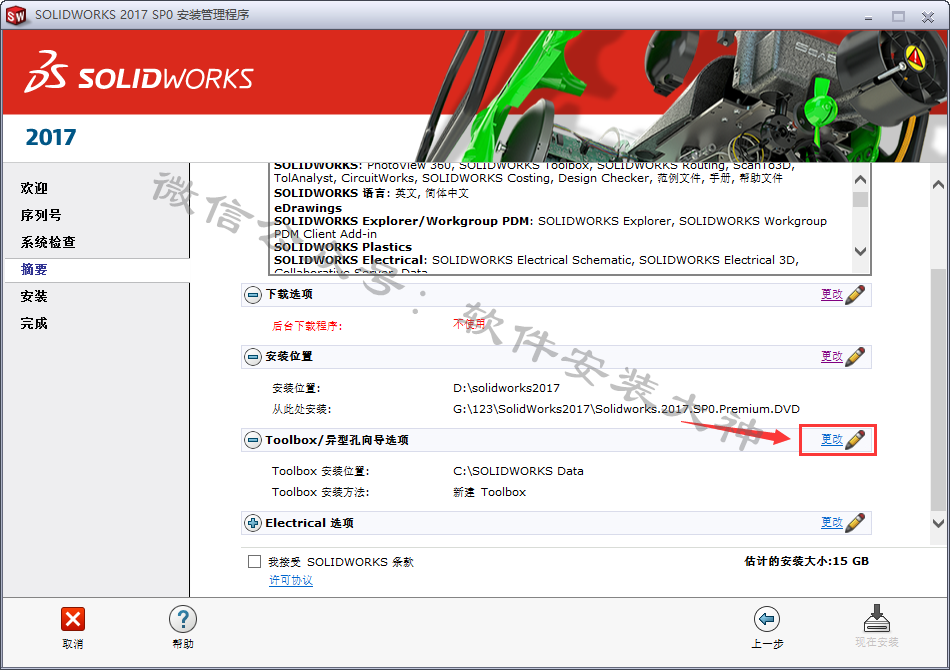
Task: Click the main page scrollbar thumb
Action: coord(938,388)
